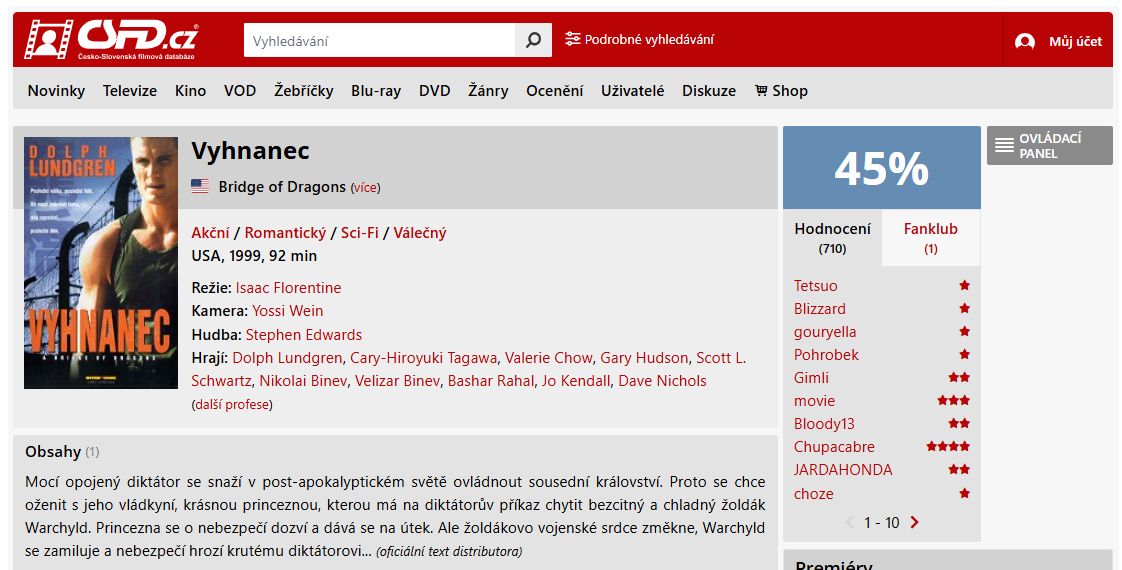The width and height of the screenshot is (1122, 570).
Task: Open the Shop cart icon
Action: [x=761, y=90]
